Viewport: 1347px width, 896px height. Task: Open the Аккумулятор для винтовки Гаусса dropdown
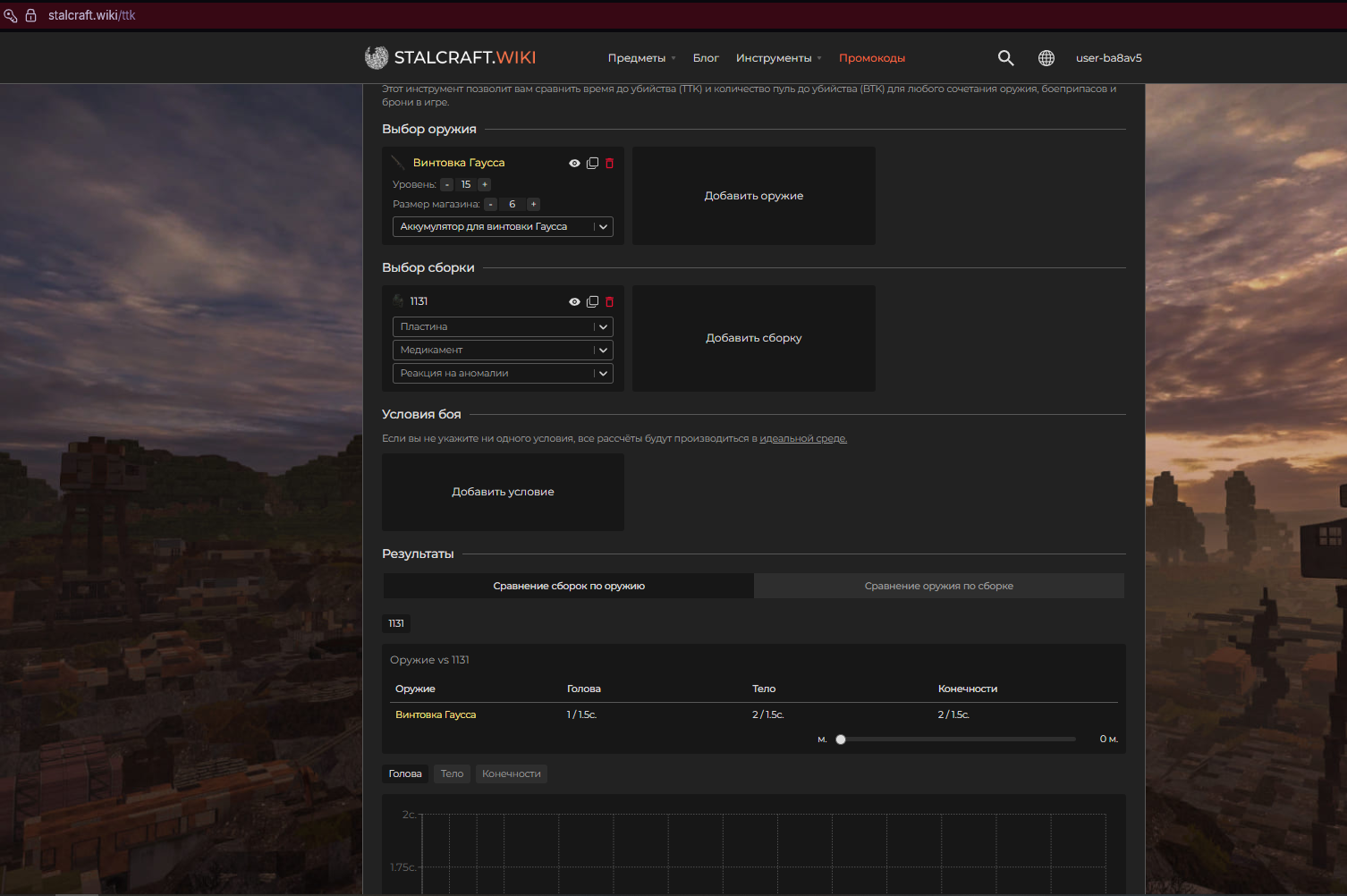(503, 226)
